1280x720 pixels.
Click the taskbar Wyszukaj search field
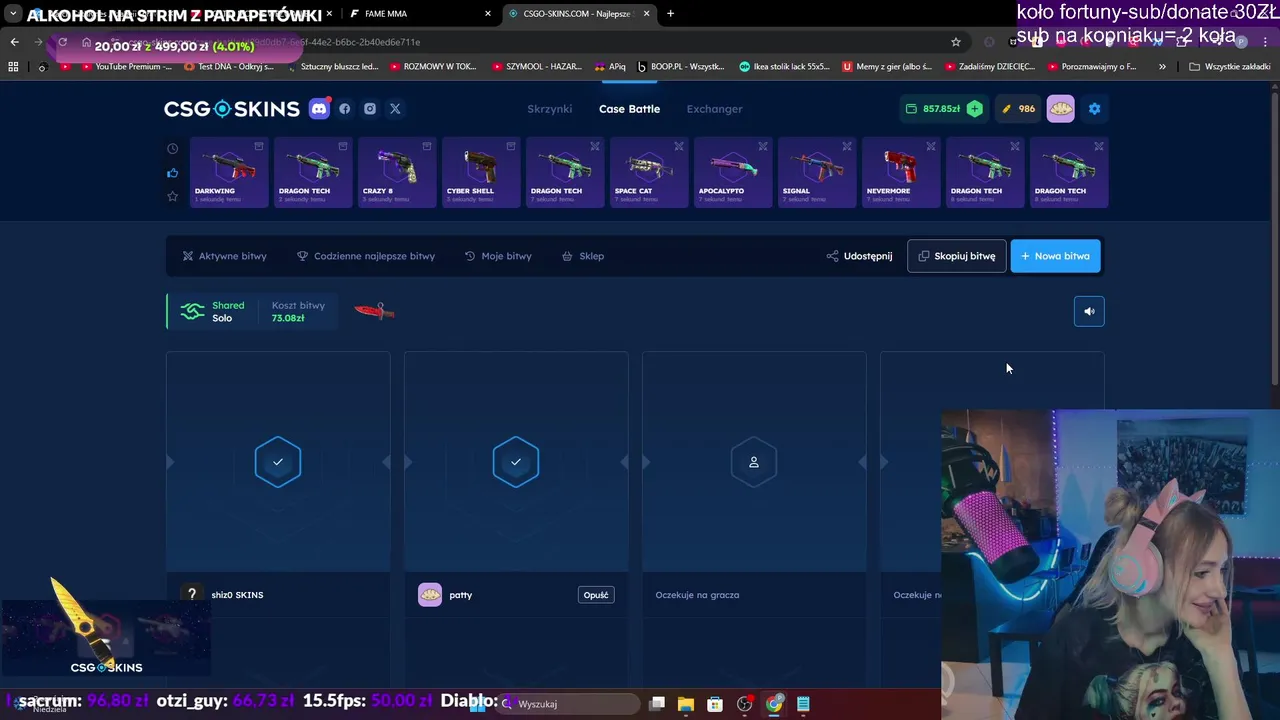(569, 704)
